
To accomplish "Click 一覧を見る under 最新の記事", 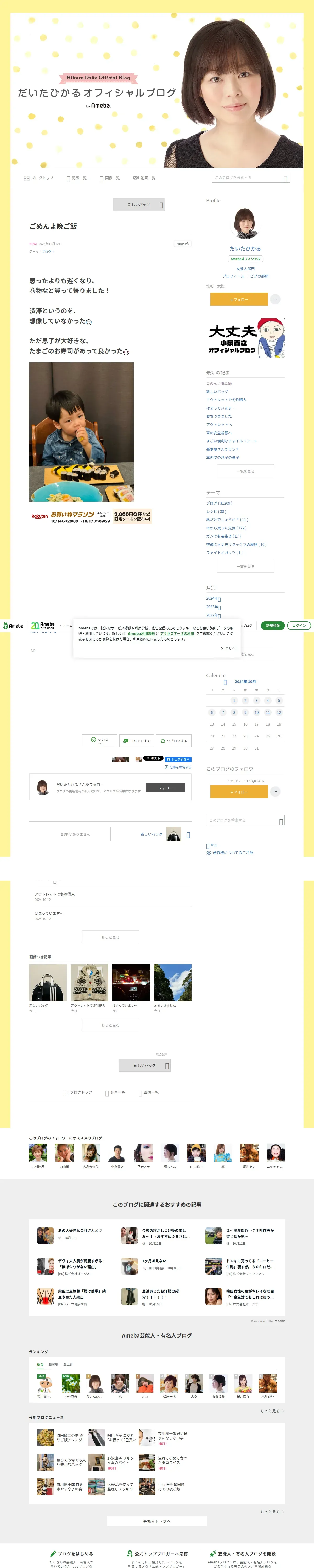I will [x=245, y=471].
